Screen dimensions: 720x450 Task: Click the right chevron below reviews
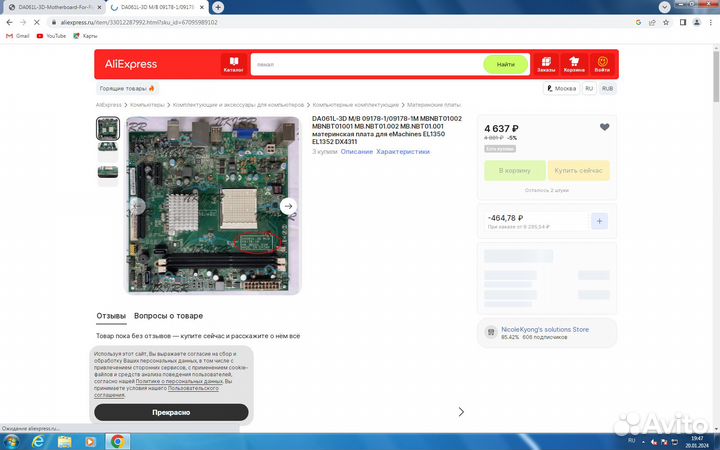[461, 412]
